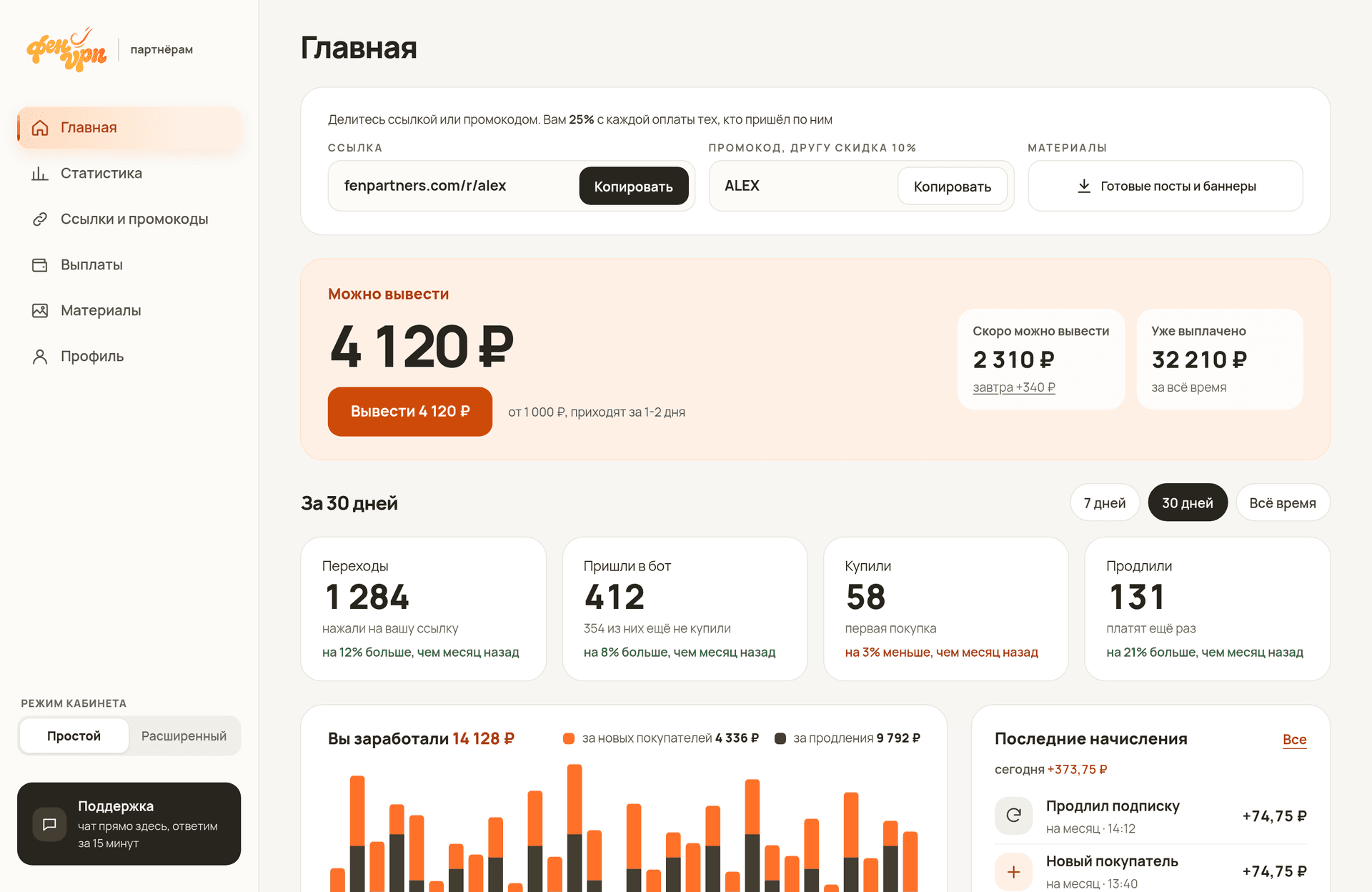Click the Вы заработали 14 128 ₽ heading
Image resolution: width=1372 pixels, height=892 pixels.
pos(421,739)
